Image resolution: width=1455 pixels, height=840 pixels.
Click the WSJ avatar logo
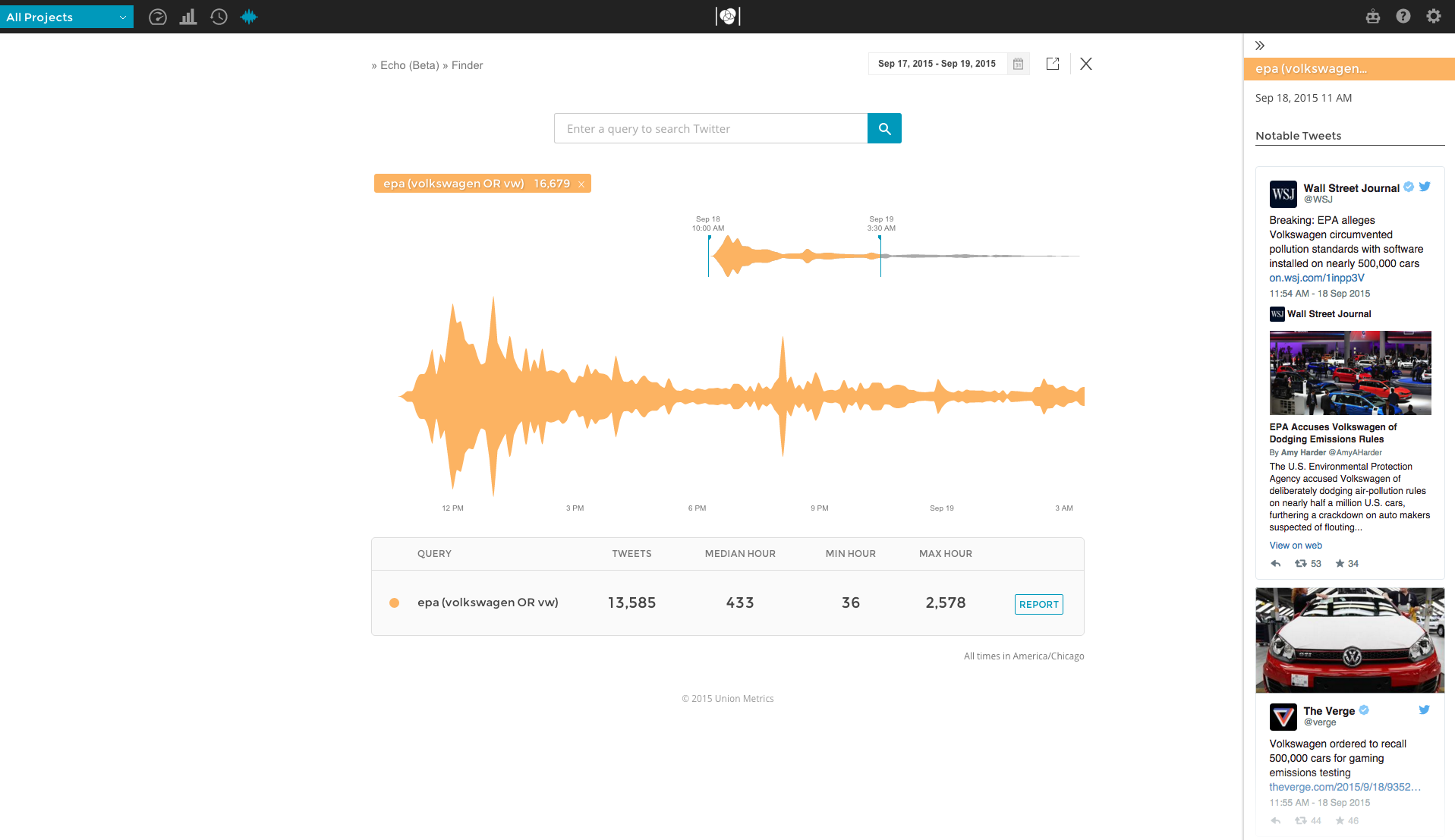(1283, 194)
